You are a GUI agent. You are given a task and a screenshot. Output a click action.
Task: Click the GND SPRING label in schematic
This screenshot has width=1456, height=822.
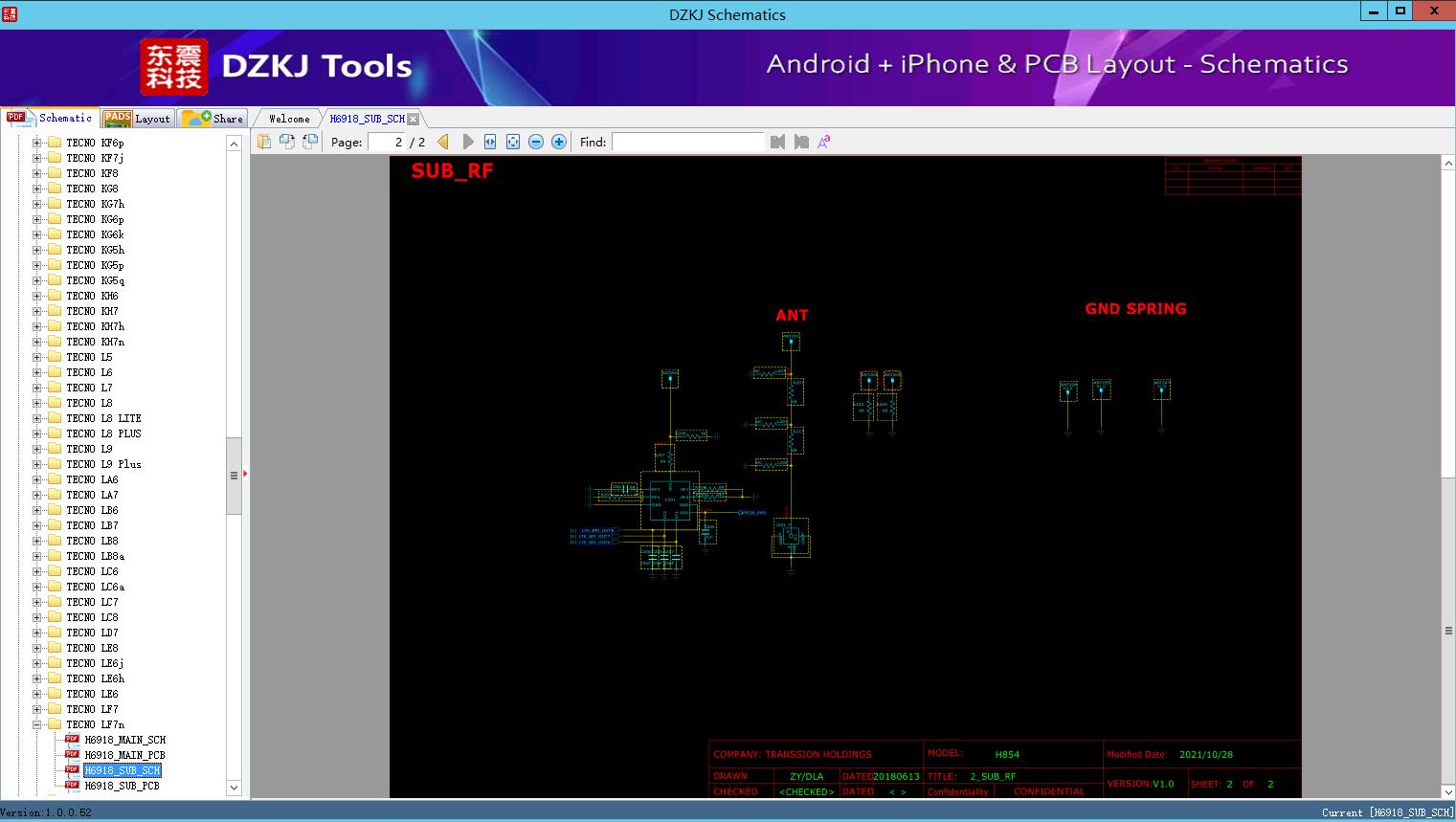pyautogui.click(x=1135, y=308)
